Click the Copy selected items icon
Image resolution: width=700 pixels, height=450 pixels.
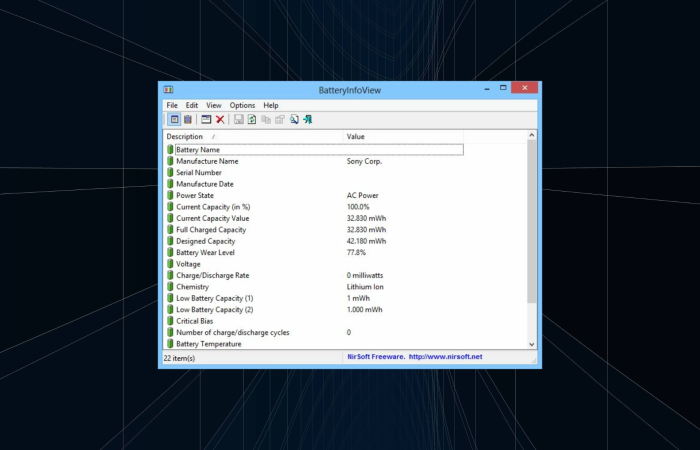266,119
